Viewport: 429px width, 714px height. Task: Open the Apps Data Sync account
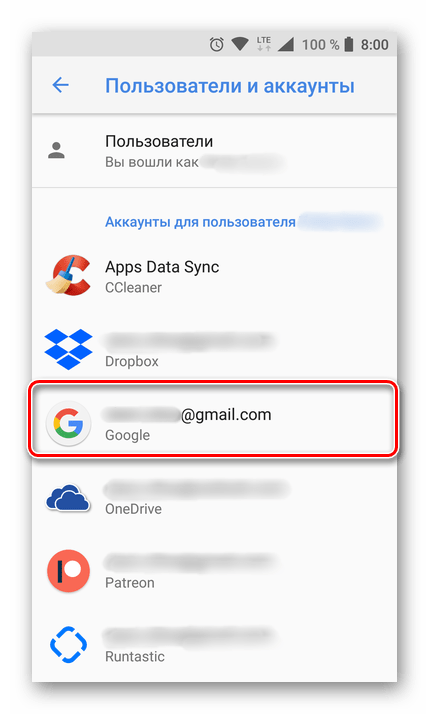(214, 275)
